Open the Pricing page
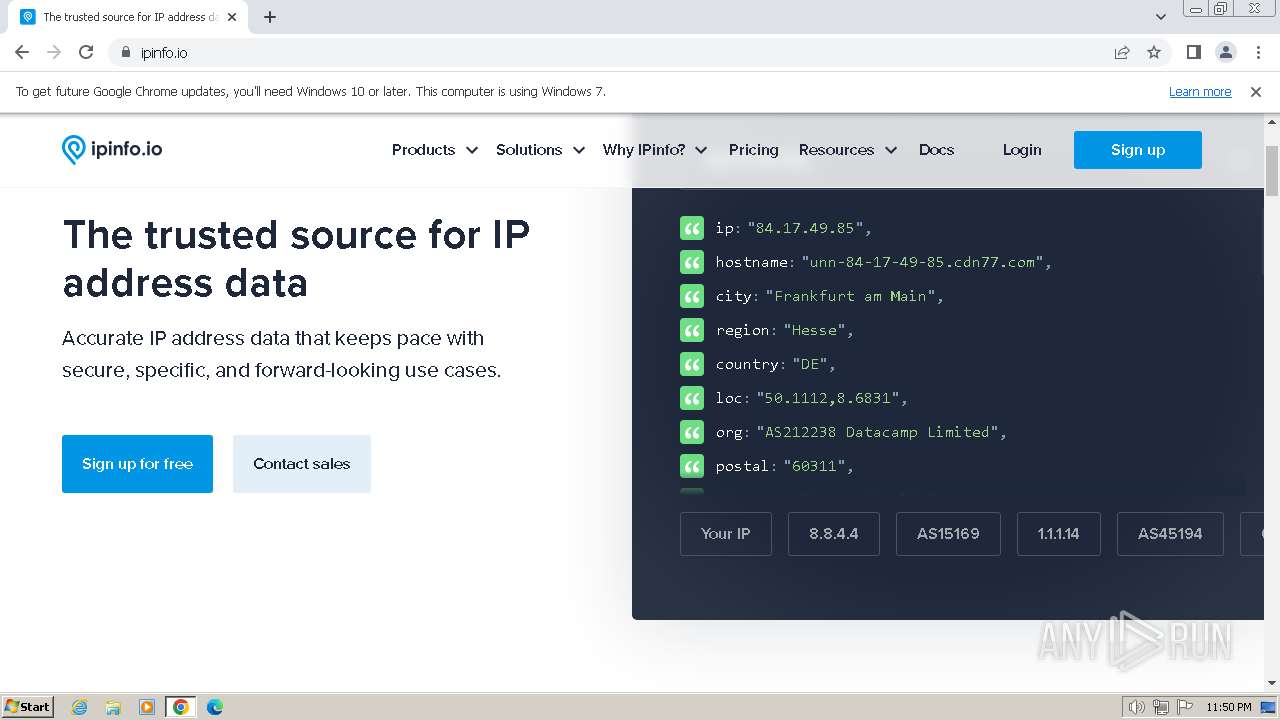The height and width of the screenshot is (720, 1280). click(x=754, y=150)
